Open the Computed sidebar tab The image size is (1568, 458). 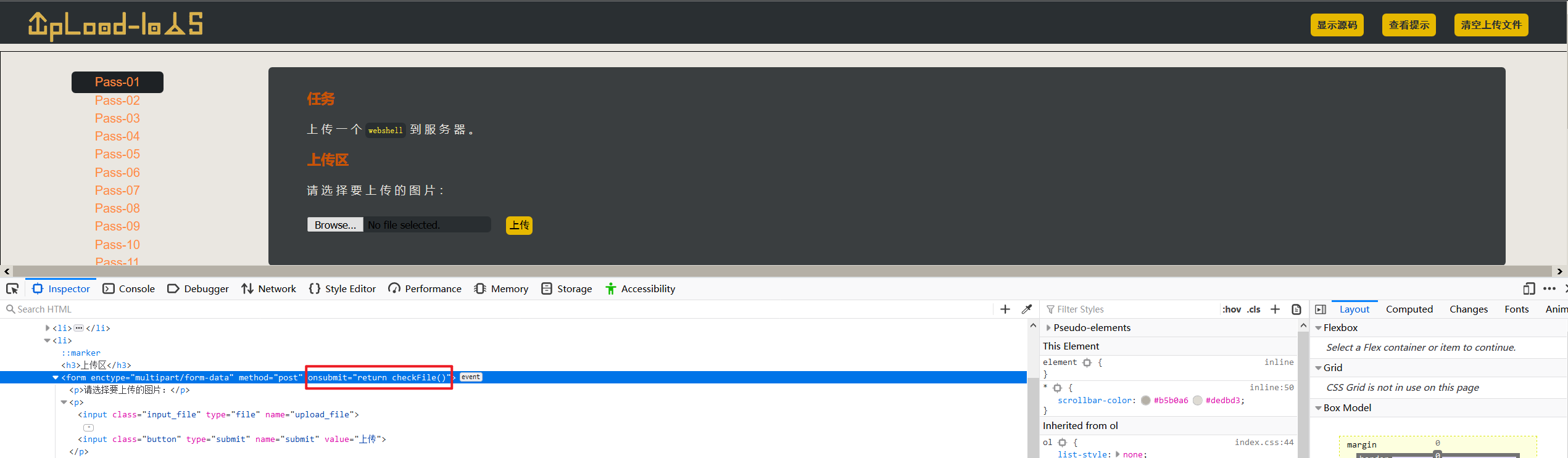[1409, 309]
